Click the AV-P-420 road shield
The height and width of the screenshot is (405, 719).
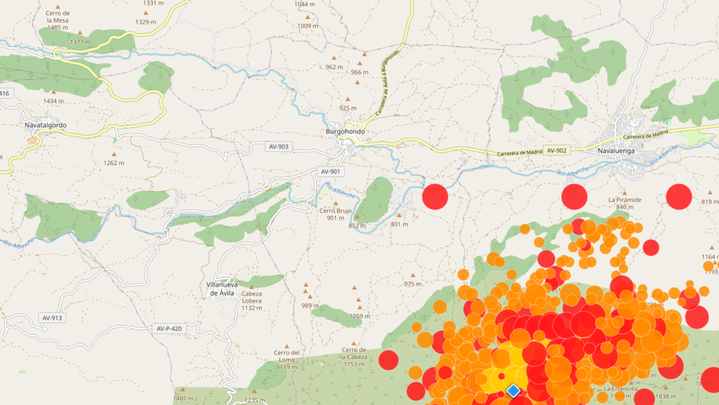(x=169, y=328)
